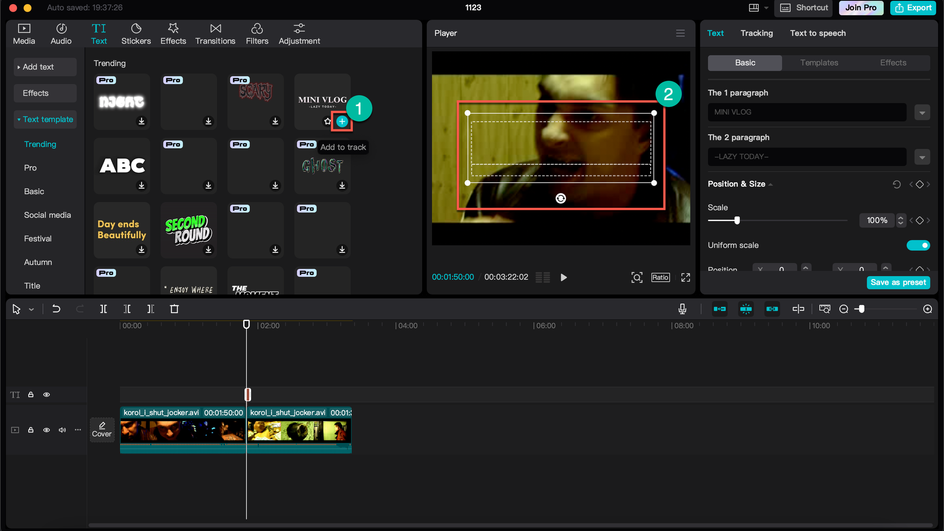This screenshot has height=531, width=944.
Task: Play the video in the player
Action: click(564, 278)
